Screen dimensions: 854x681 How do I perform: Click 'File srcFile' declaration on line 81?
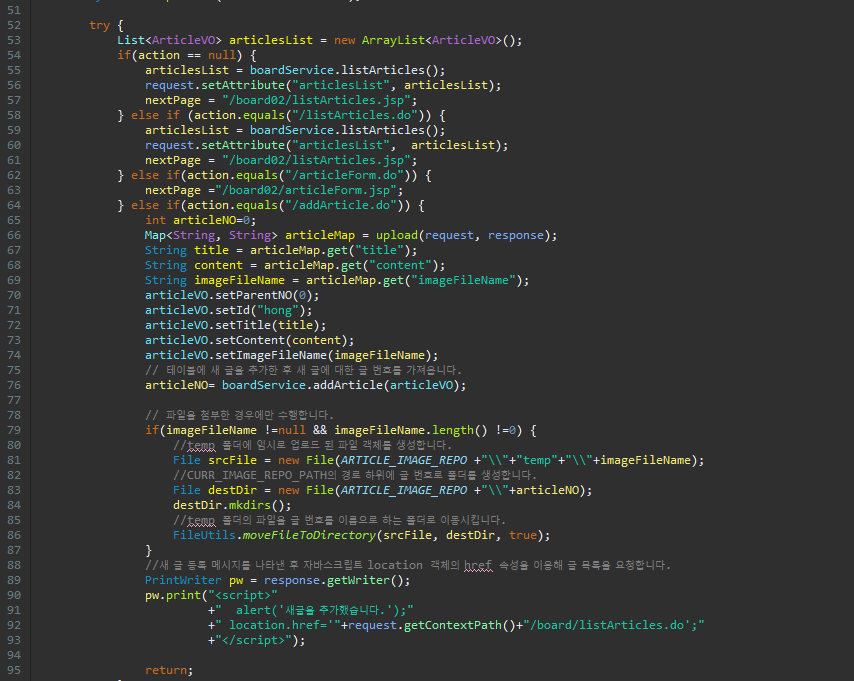click(215, 460)
